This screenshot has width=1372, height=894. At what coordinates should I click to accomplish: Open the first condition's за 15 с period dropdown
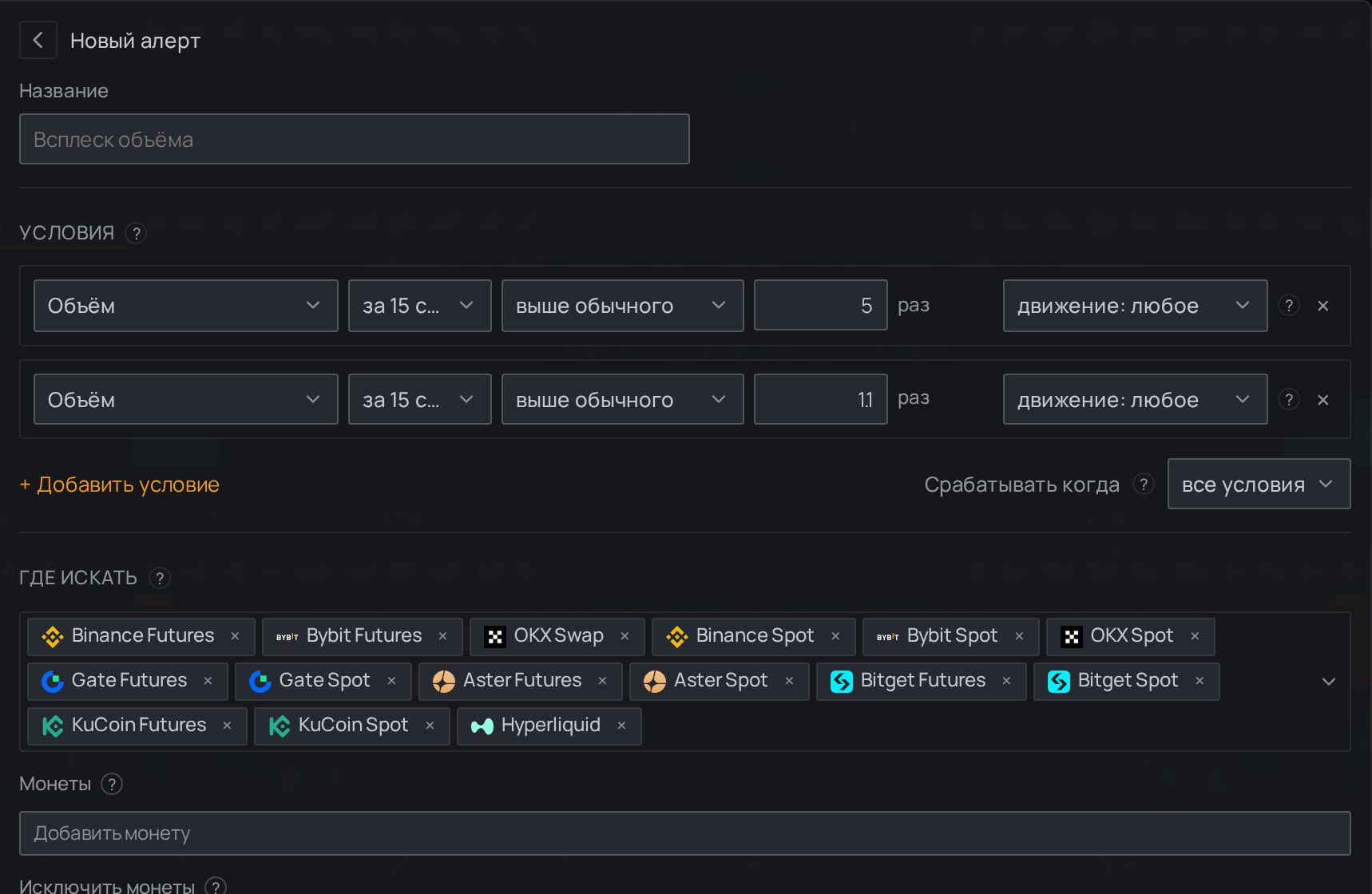pyautogui.click(x=420, y=306)
